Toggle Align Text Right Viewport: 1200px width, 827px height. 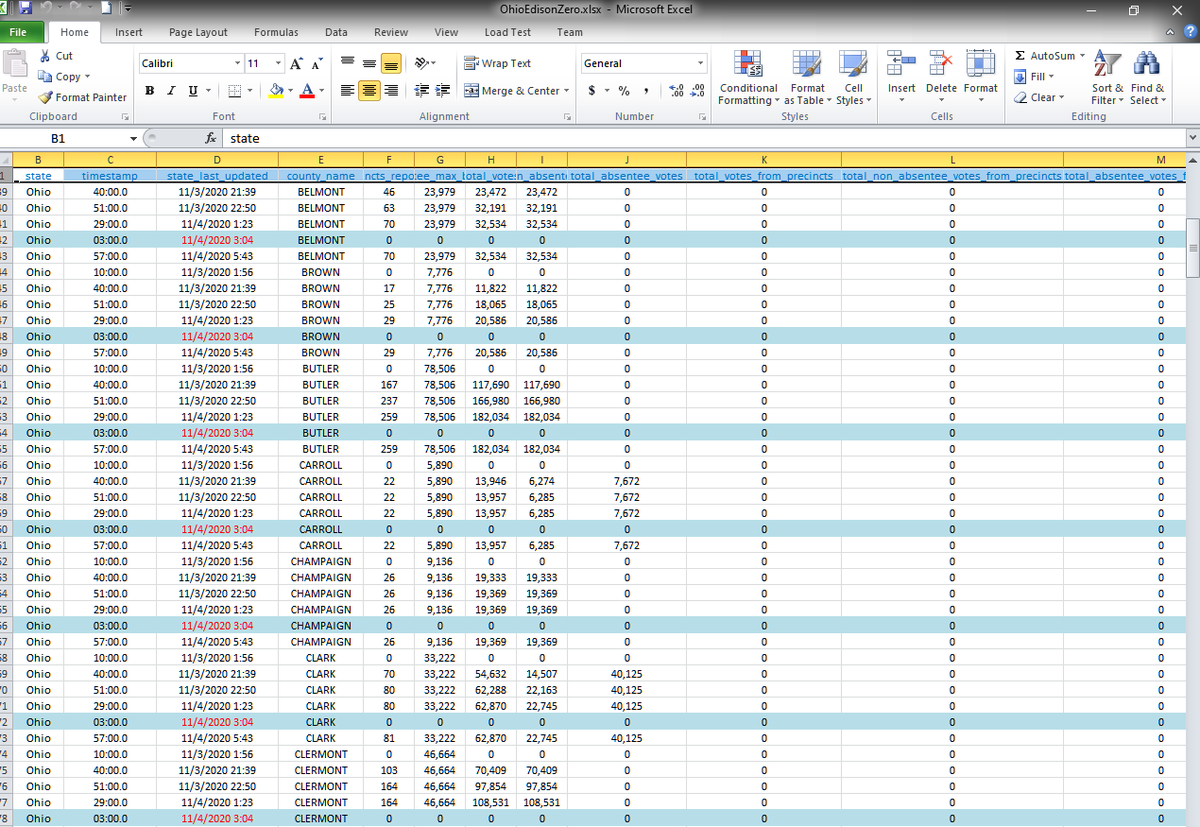(389, 91)
